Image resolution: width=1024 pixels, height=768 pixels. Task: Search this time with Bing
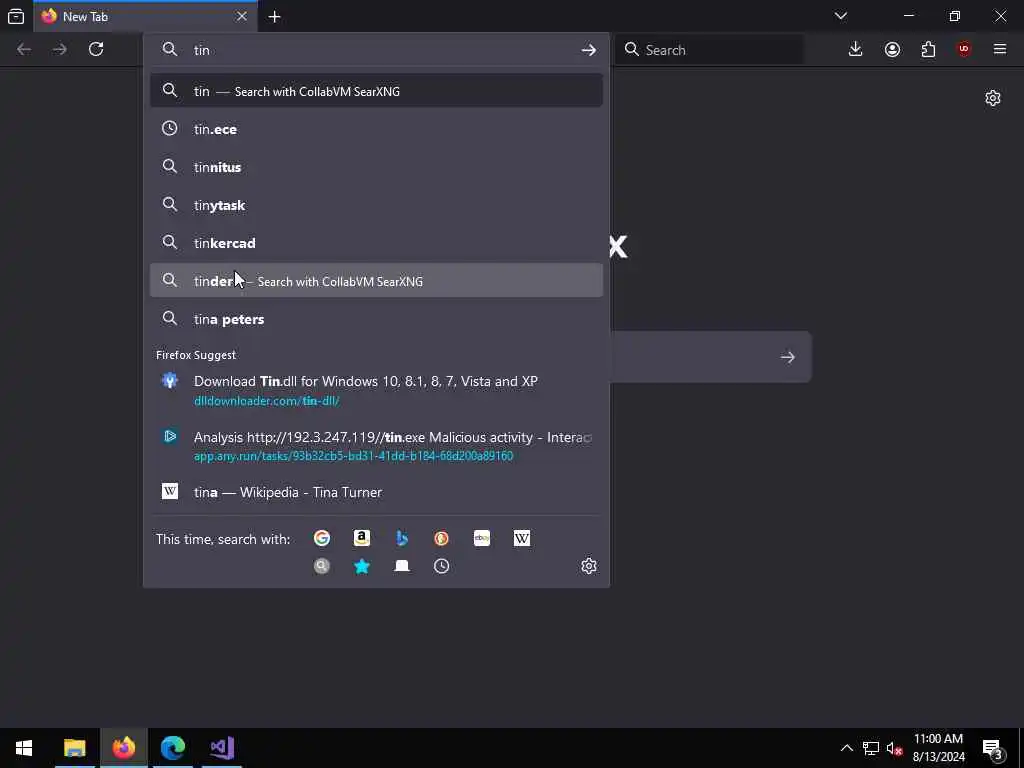pos(402,538)
